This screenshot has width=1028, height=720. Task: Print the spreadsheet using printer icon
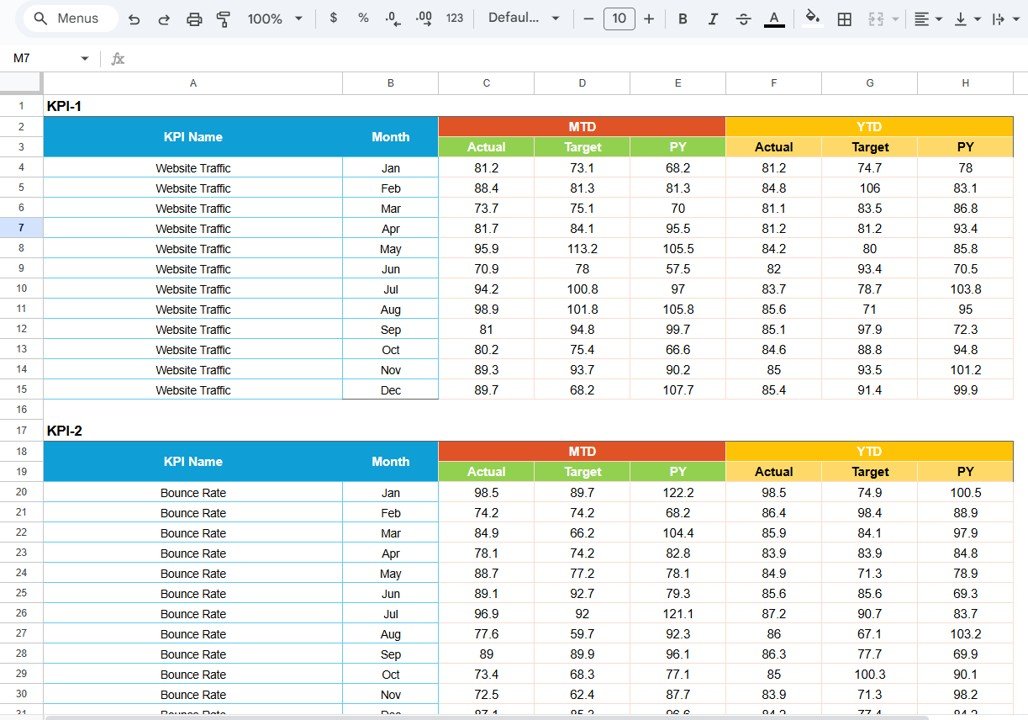click(194, 19)
